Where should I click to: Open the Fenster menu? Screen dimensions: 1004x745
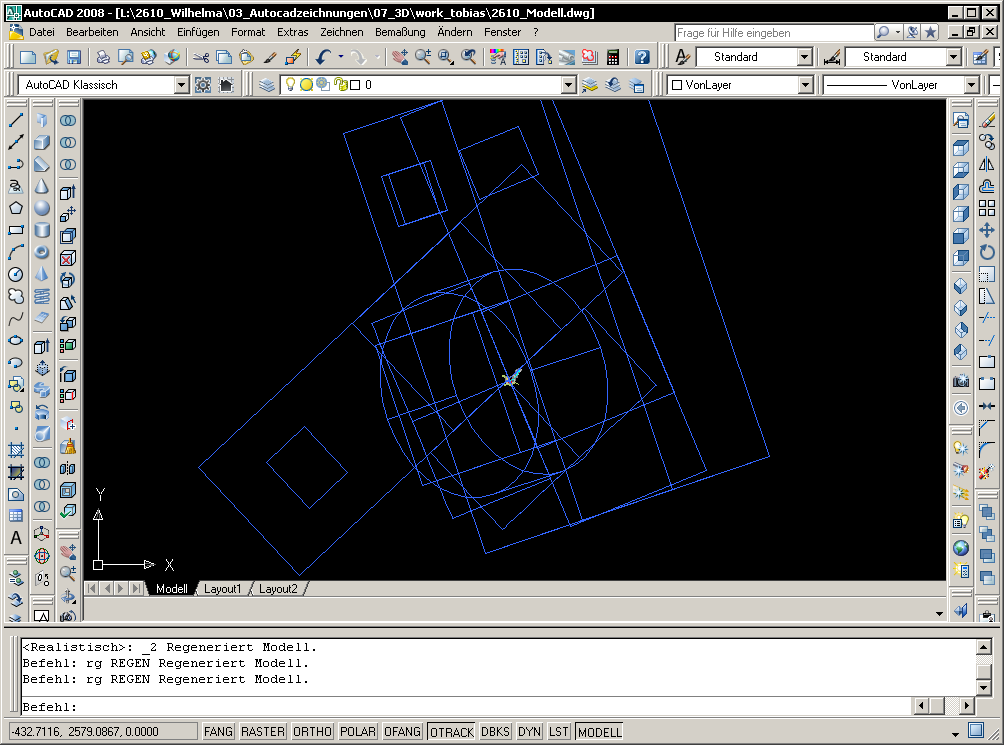tap(502, 32)
